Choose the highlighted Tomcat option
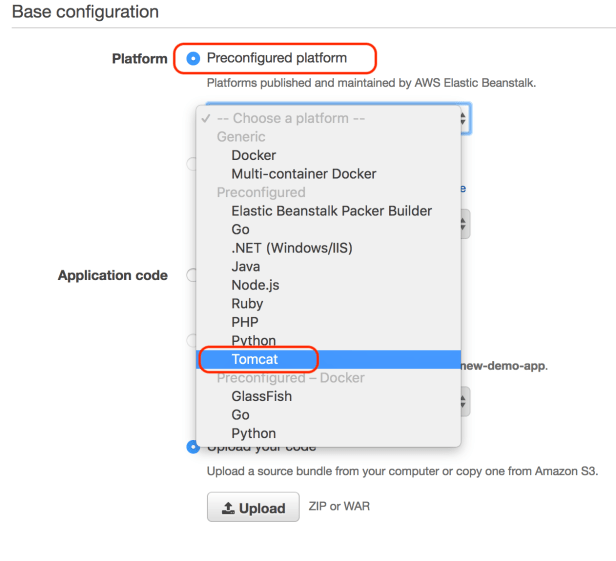The width and height of the screenshot is (616, 561). coord(257,358)
